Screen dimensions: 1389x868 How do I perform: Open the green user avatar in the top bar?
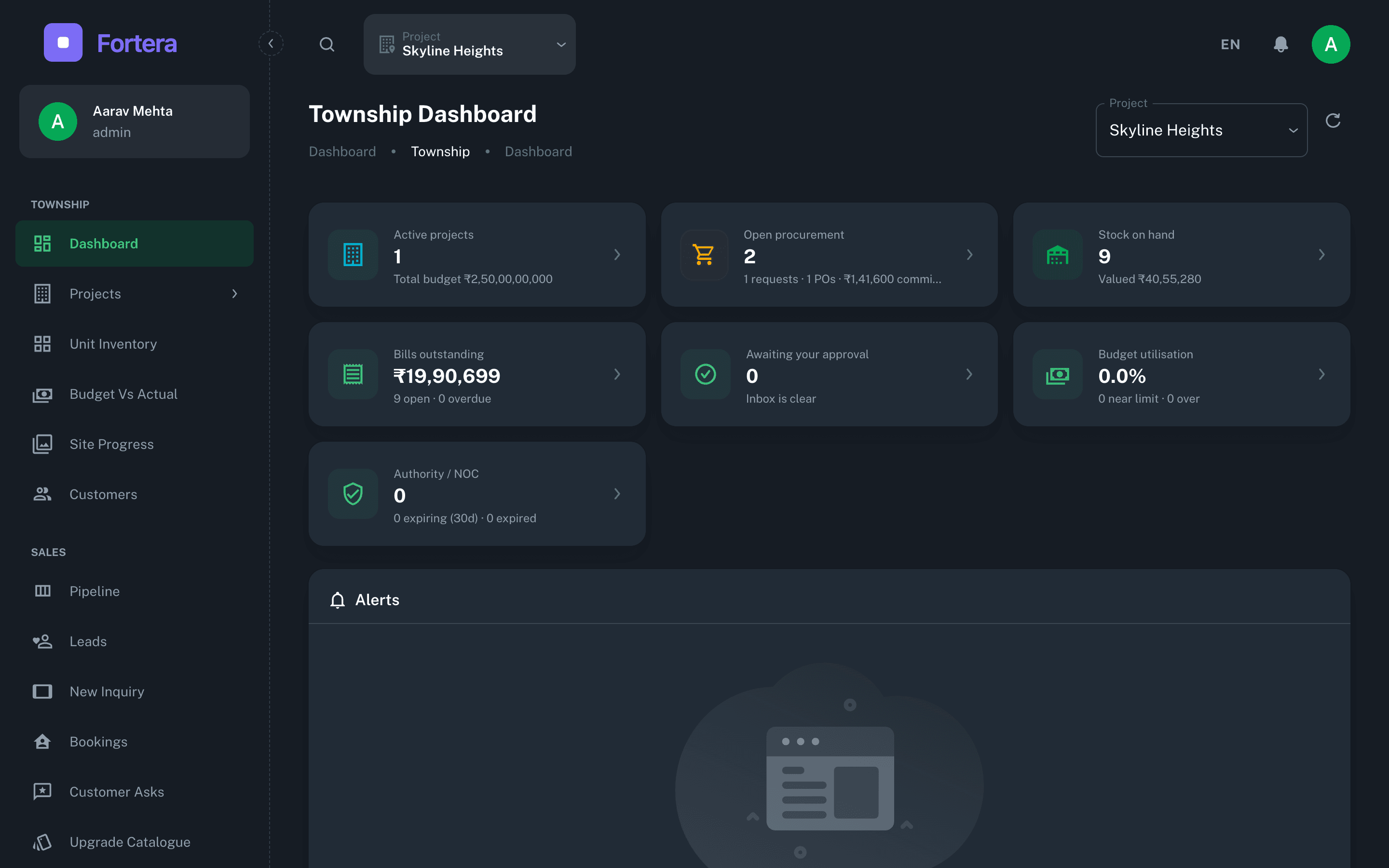[x=1331, y=44]
